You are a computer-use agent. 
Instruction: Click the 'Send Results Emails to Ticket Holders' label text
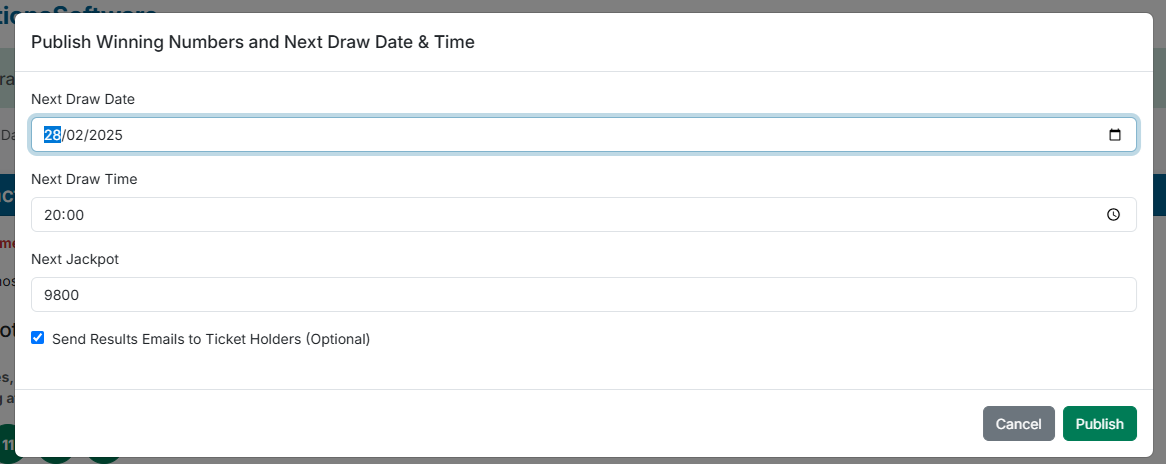(x=211, y=339)
